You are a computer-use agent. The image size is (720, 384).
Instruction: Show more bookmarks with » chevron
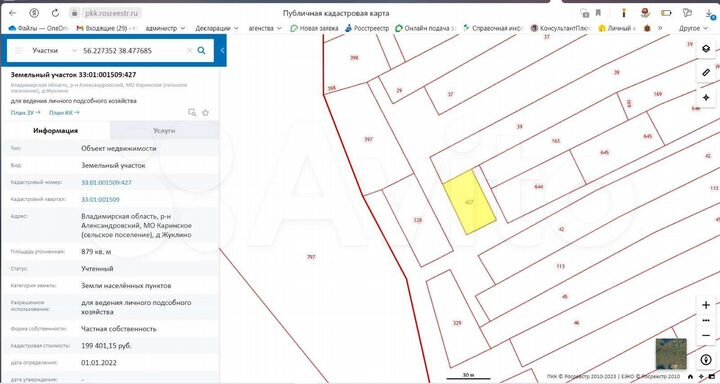pos(660,28)
